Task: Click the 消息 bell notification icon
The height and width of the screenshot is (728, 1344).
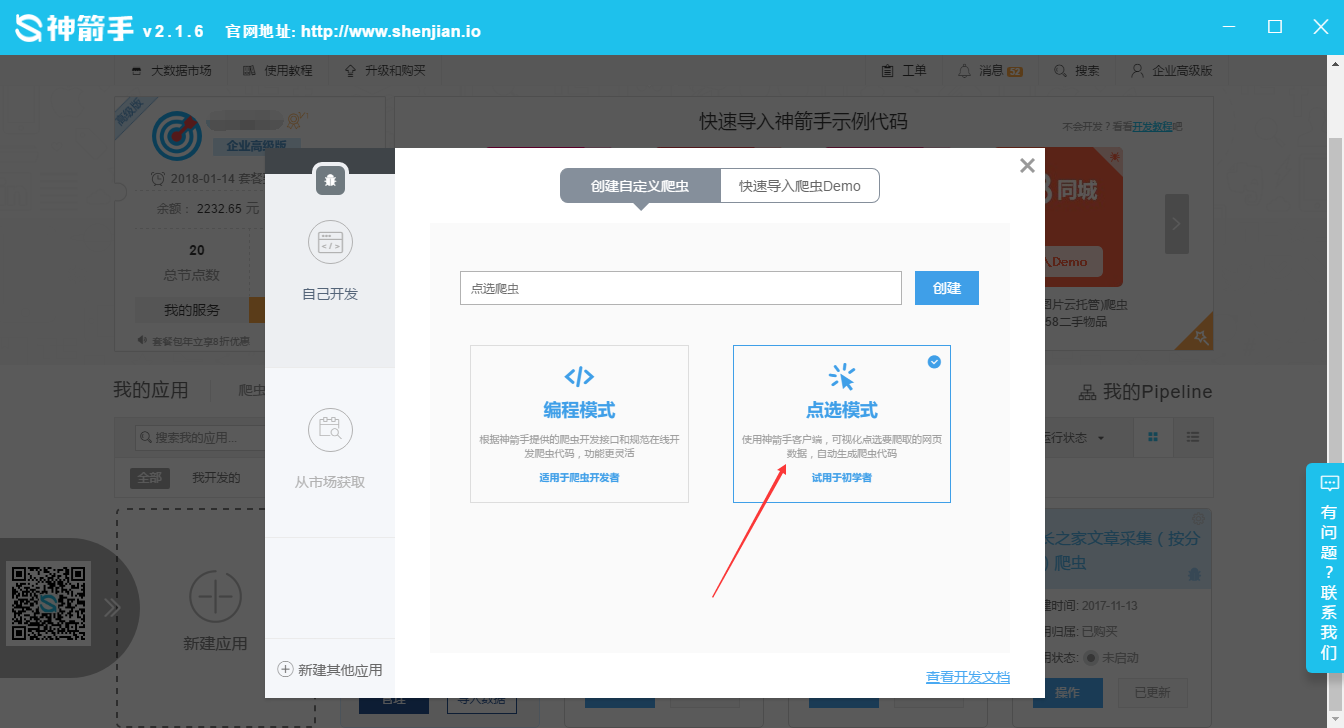Action: click(964, 71)
